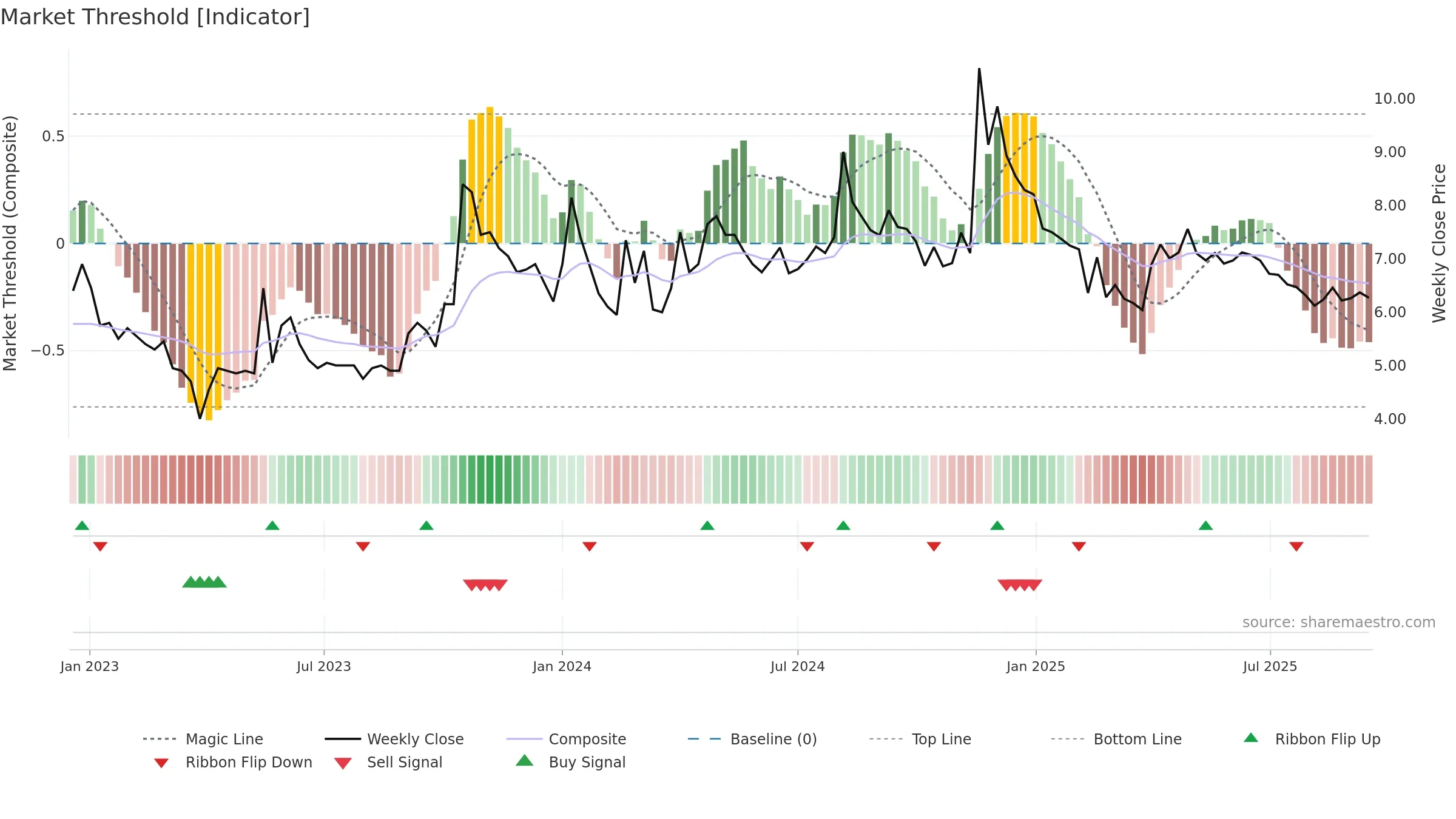The width and height of the screenshot is (1456, 819).
Task: Click the 0.5 tick on the left axis
Action: pyautogui.click(x=53, y=136)
